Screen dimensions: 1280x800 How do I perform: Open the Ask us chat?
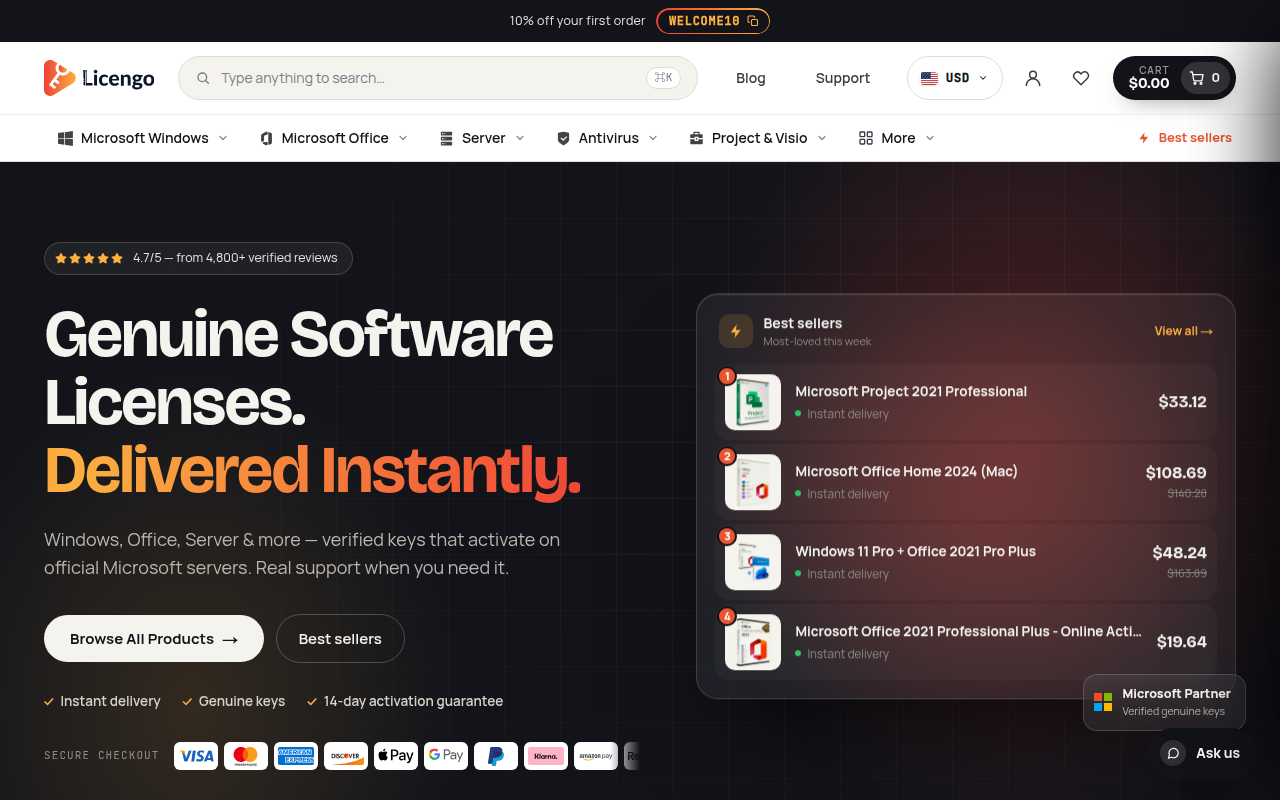pyautogui.click(x=1202, y=753)
